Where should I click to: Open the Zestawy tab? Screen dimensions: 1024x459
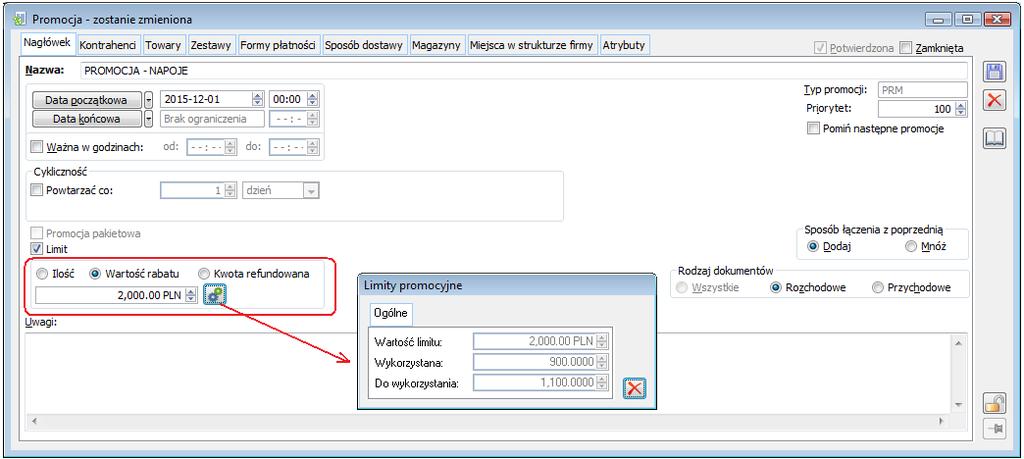point(211,45)
